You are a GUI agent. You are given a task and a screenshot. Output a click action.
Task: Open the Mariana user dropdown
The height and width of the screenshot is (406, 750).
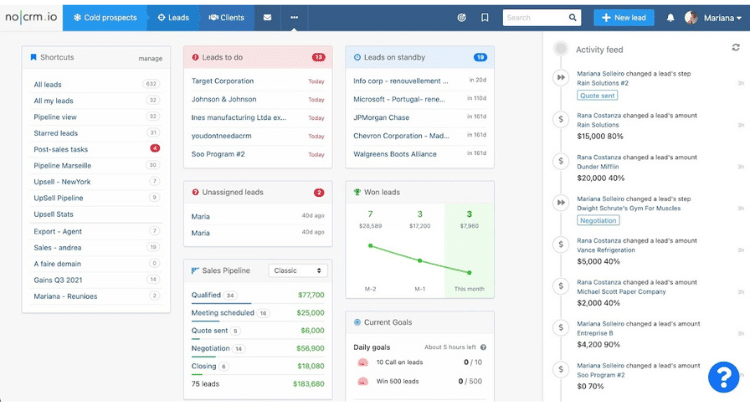[x=722, y=18]
